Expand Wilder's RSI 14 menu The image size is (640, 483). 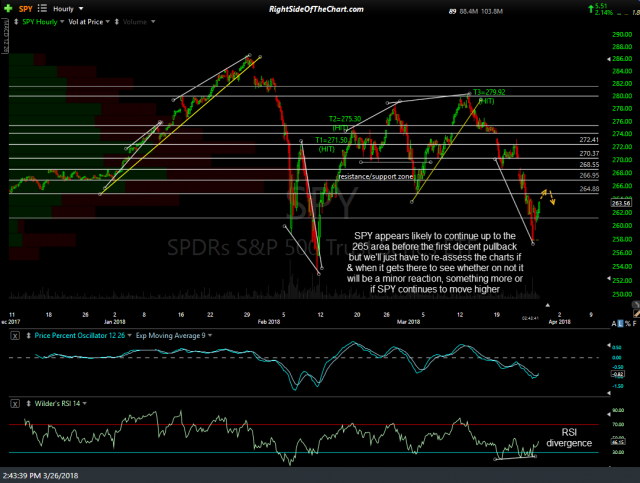(x=84, y=403)
